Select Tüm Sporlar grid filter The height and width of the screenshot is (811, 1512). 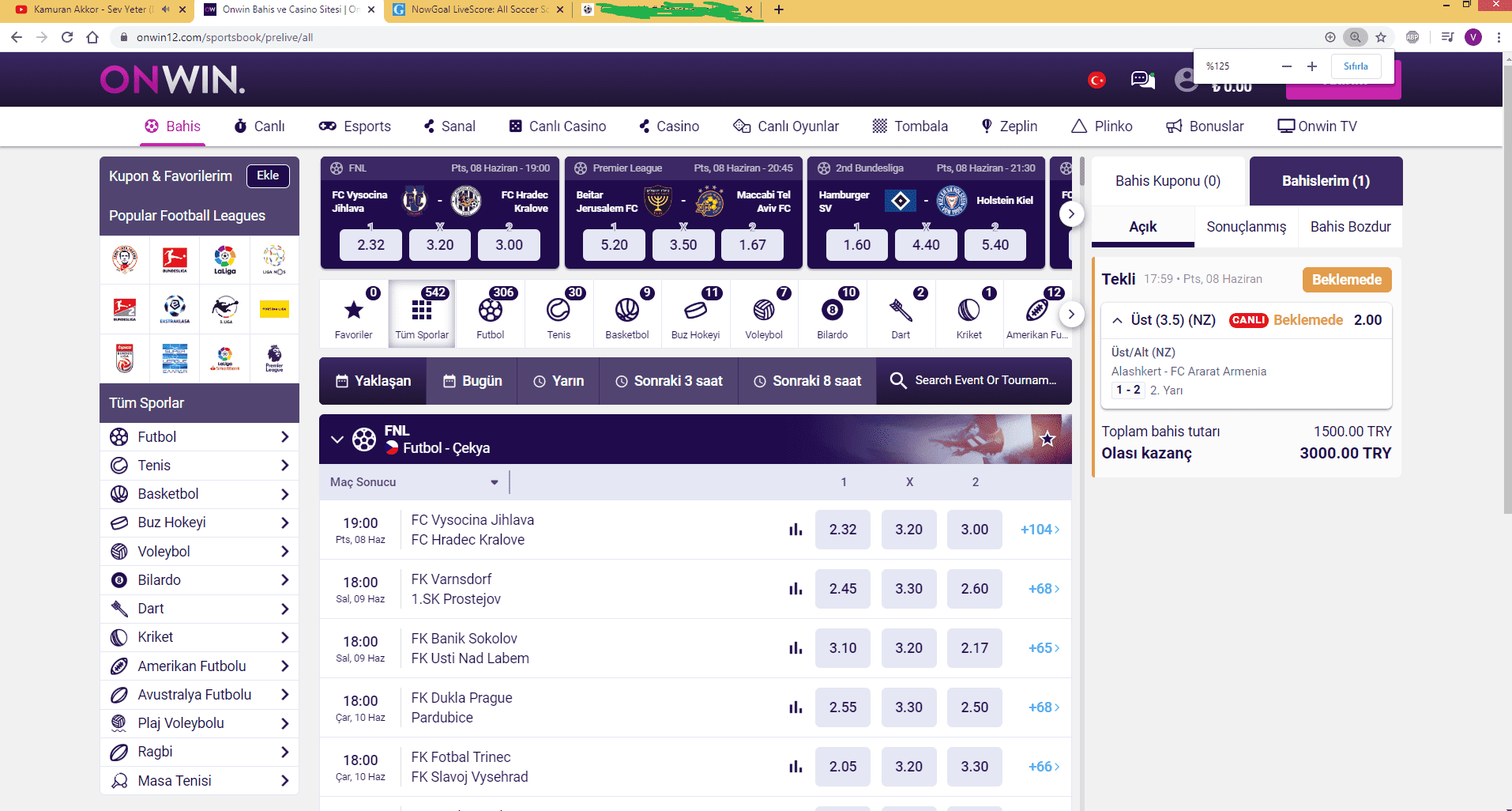[422, 314]
